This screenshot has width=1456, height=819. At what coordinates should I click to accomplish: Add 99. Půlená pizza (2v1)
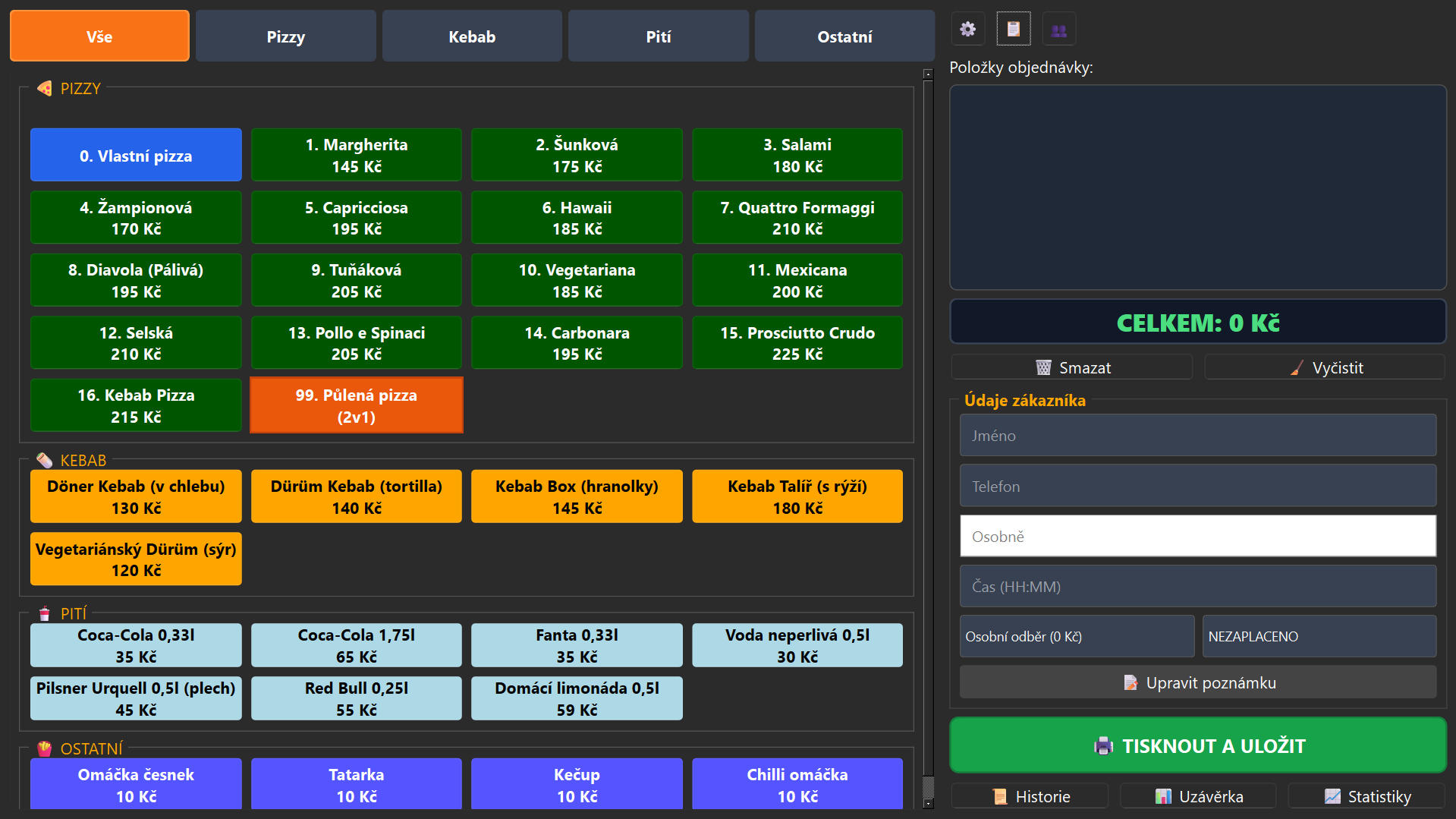[356, 405]
